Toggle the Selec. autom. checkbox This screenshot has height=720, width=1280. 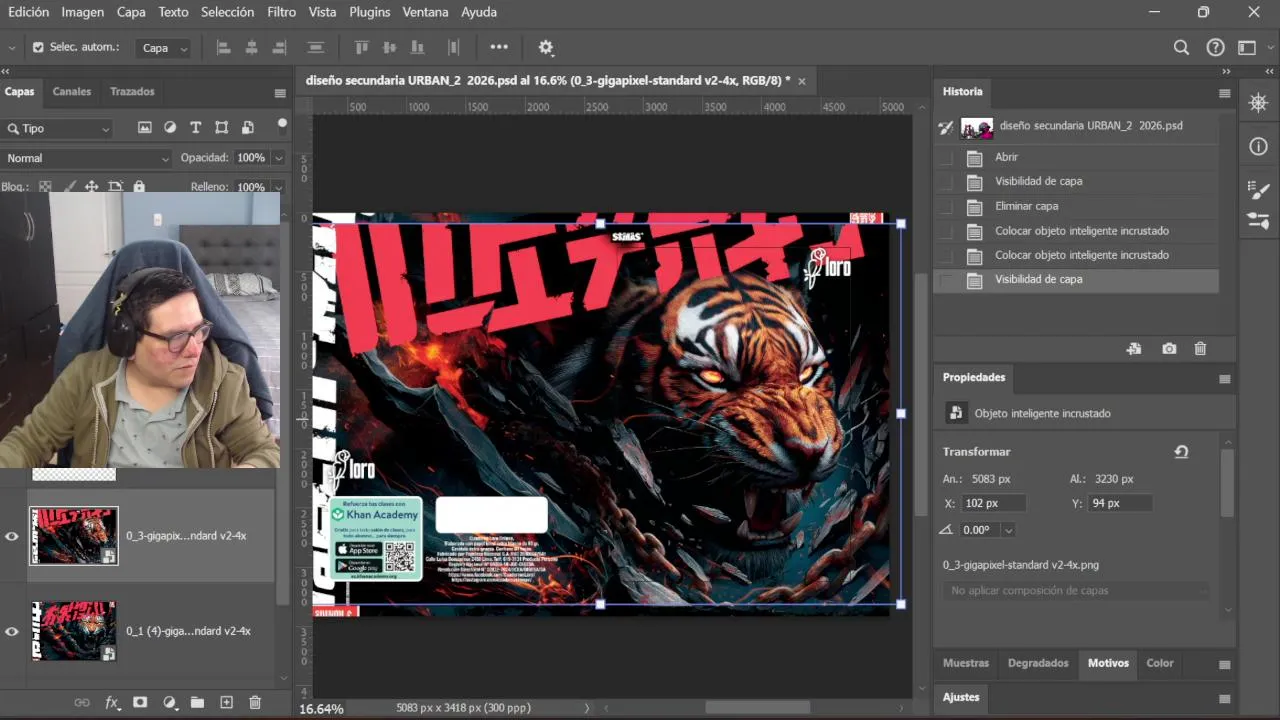(x=38, y=47)
